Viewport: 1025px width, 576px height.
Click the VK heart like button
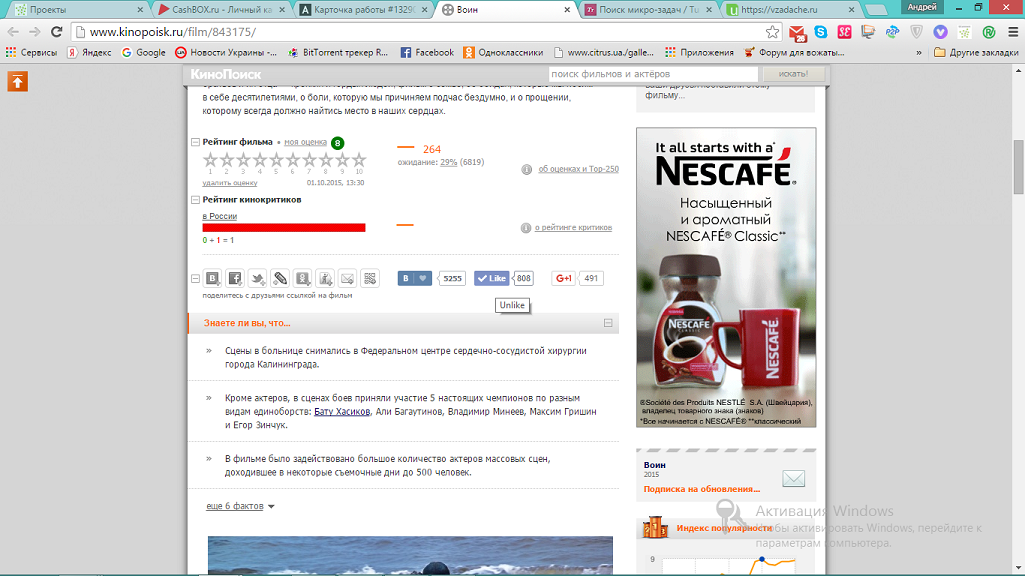(x=414, y=279)
